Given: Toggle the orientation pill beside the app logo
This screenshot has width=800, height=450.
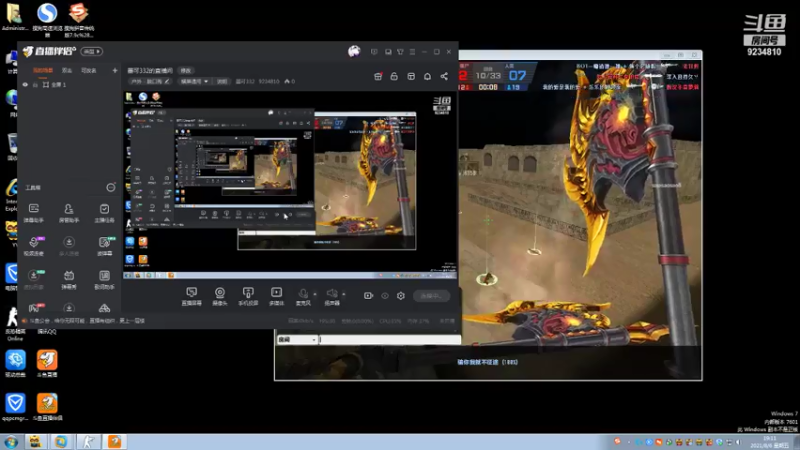Looking at the screenshot, I should 92,52.
